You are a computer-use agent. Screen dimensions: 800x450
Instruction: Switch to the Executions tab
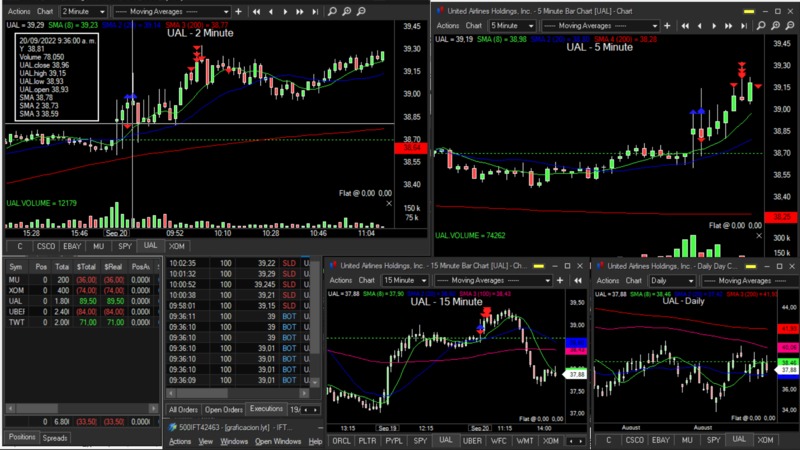click(266, 409)
